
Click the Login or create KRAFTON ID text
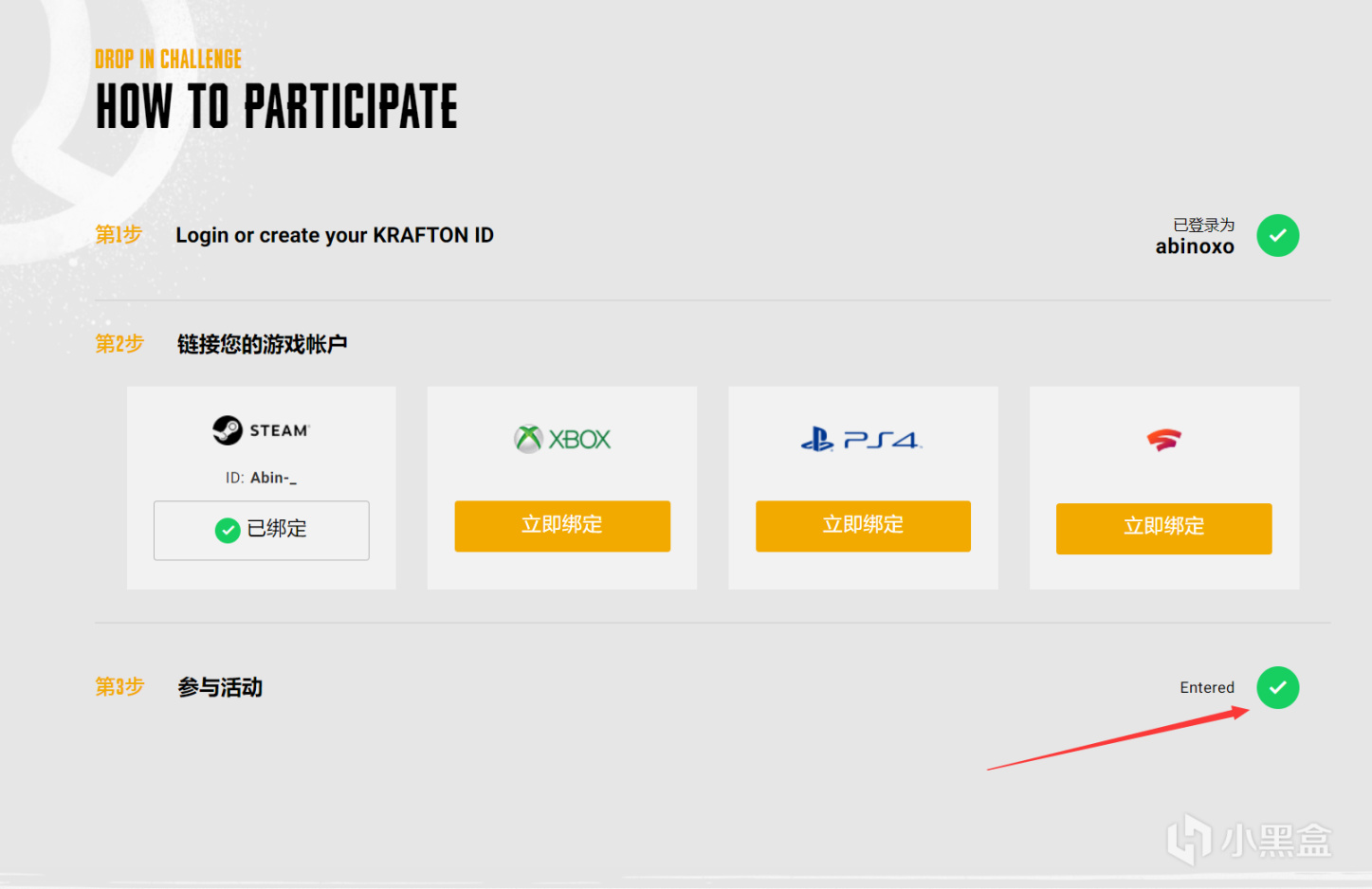pos(334,235)
